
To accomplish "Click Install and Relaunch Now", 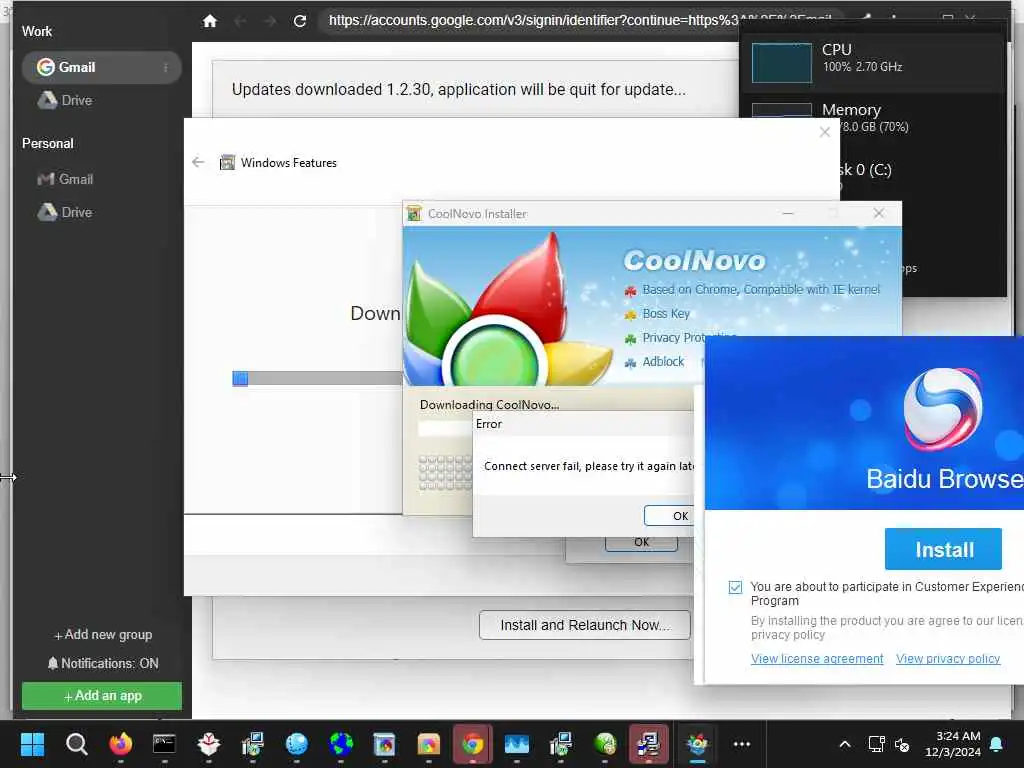I will [584, 626].
